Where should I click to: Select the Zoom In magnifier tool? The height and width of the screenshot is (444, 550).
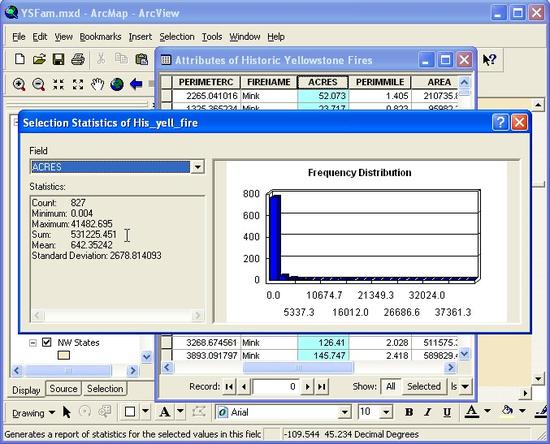coord(19,85)
